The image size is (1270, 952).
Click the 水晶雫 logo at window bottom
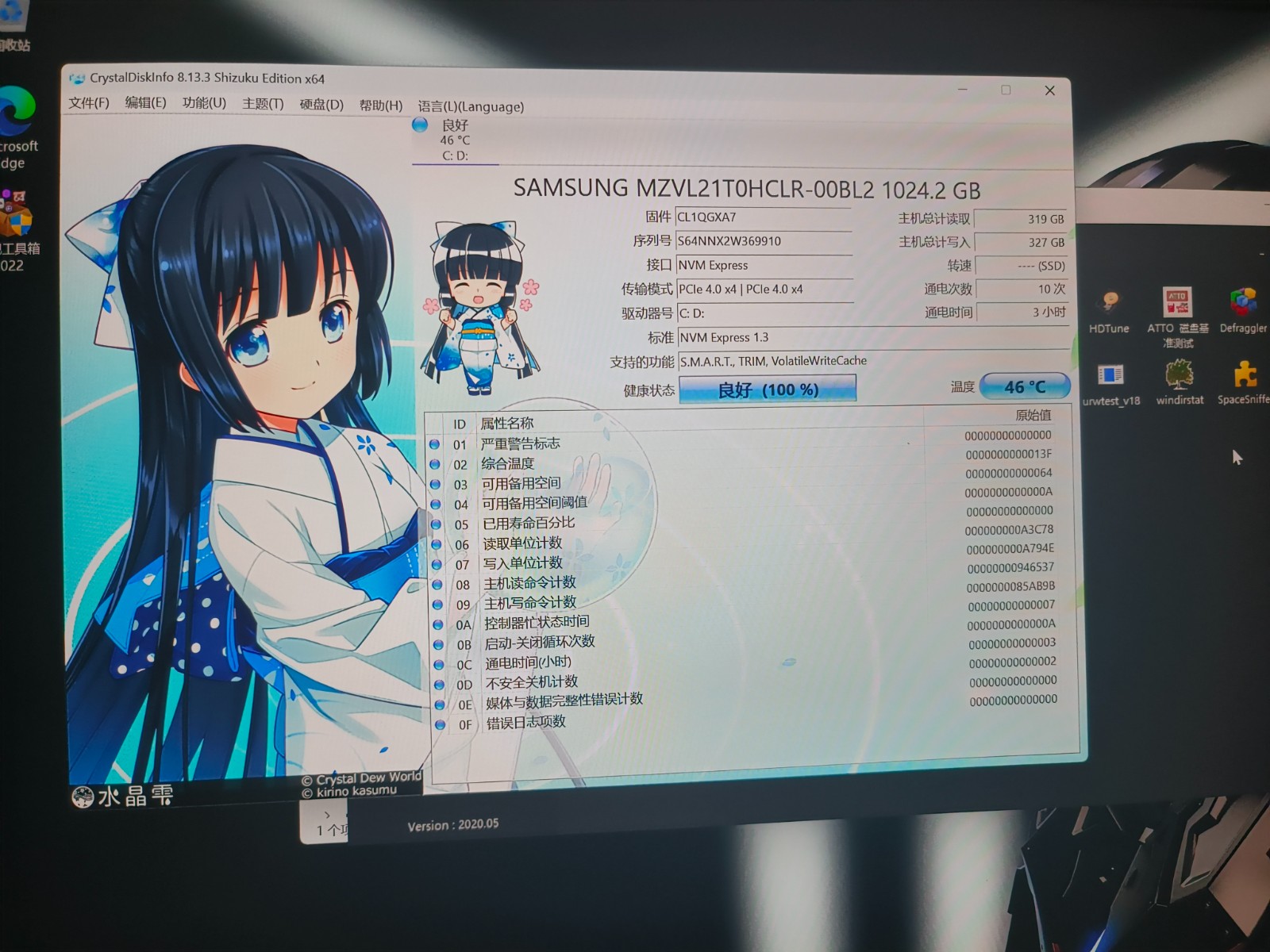pos(122,796)
